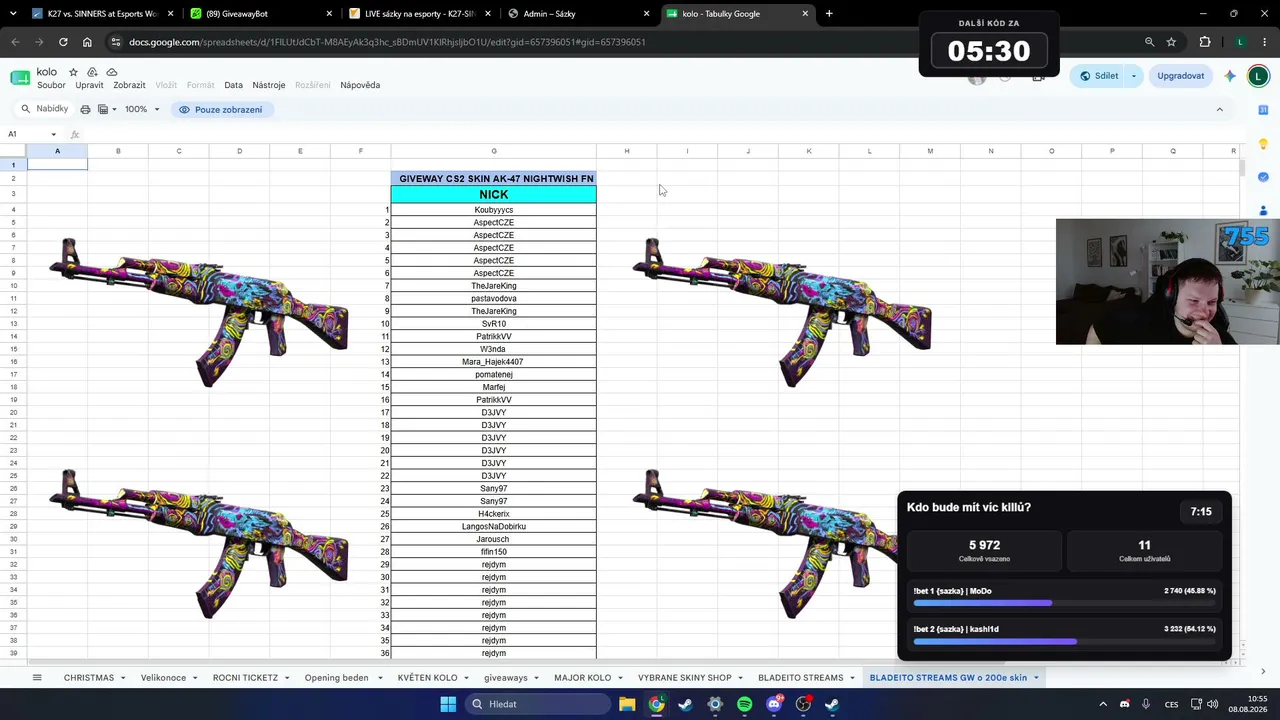Open the Gemini sparkle assistant
This screenshot has width=1280, height=720.
pos(1230,76)
